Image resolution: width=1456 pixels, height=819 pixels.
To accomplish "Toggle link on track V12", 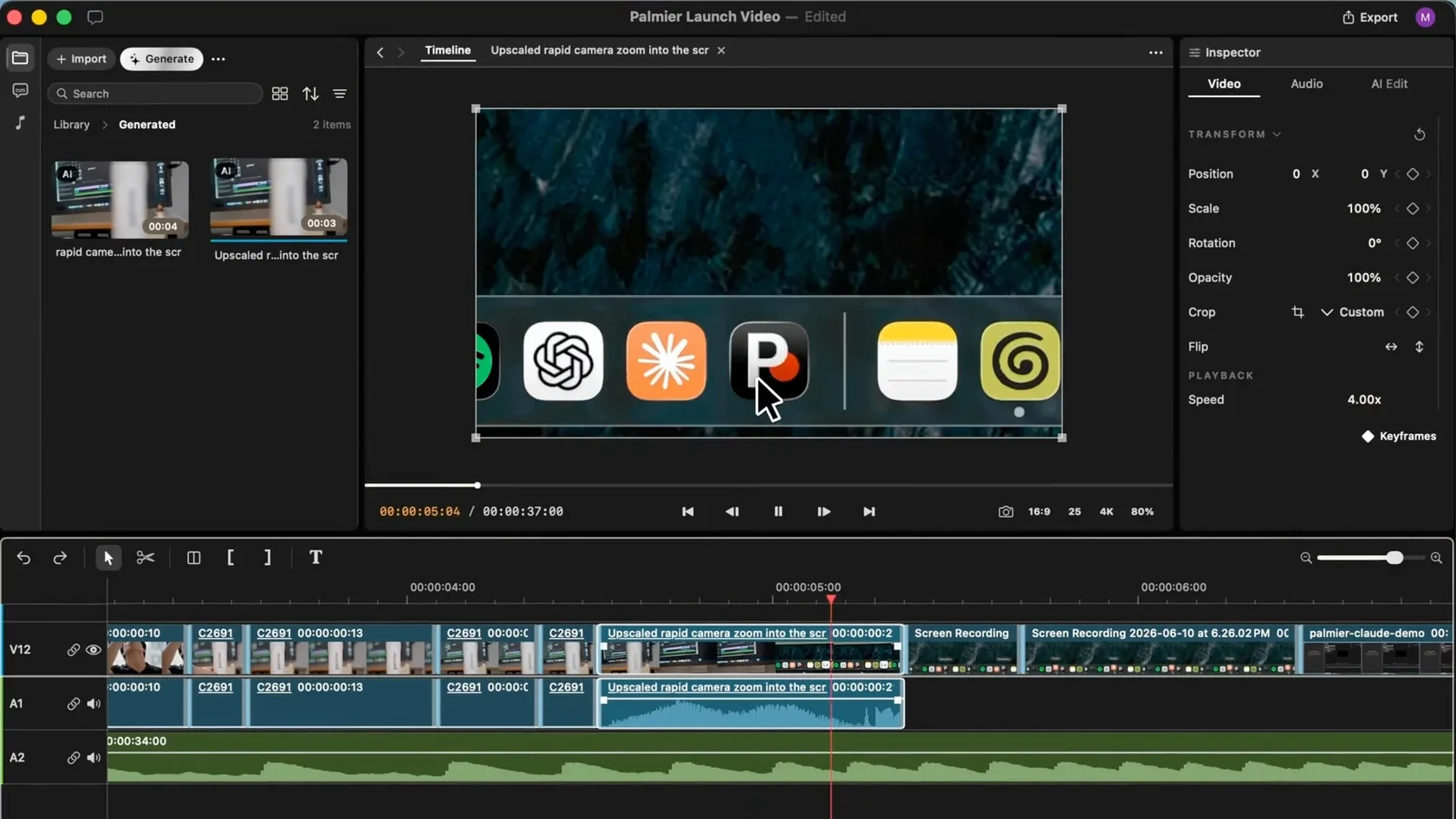I will coord(74,650).
